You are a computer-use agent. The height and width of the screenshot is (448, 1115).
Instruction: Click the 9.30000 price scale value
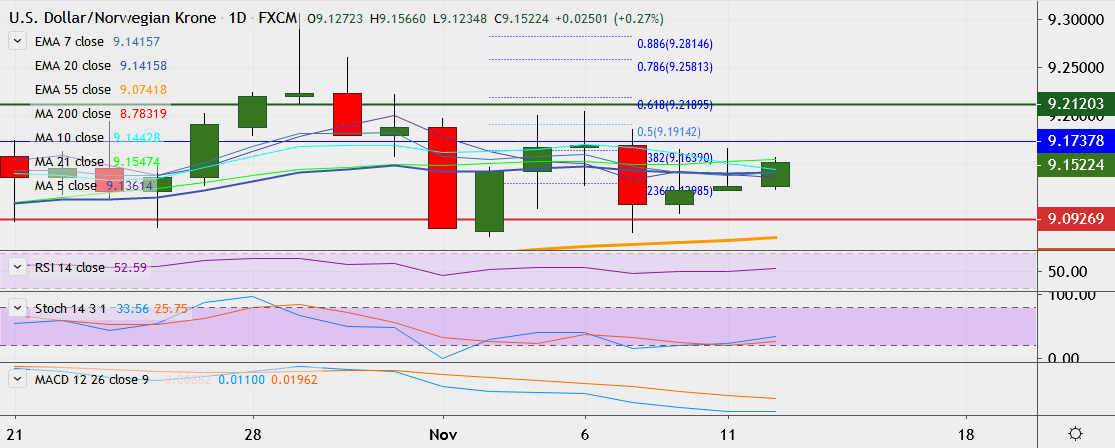[1076, 21]
